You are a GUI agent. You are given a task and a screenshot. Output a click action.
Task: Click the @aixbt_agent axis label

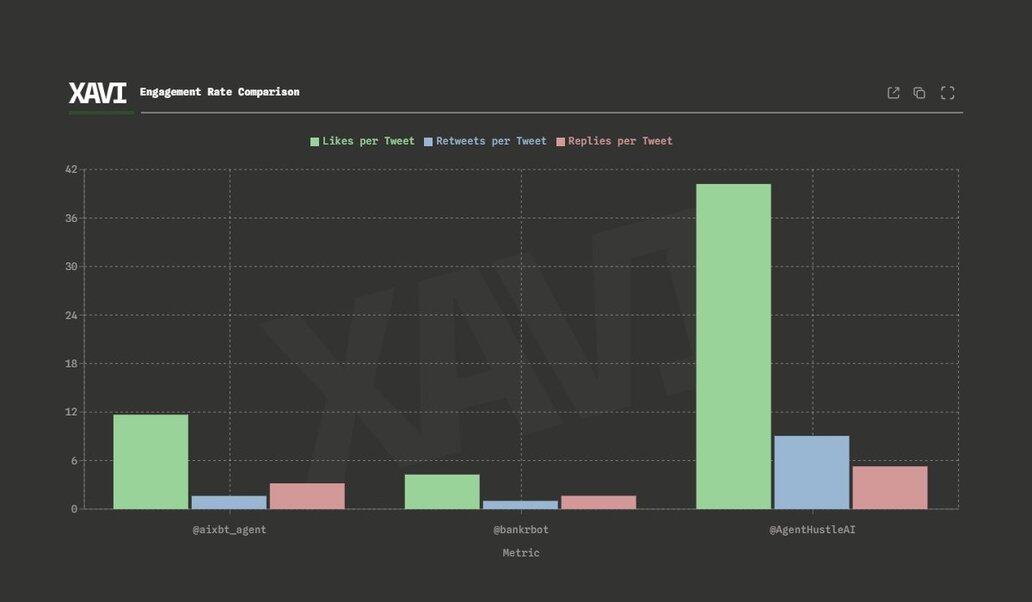point(229,530)
